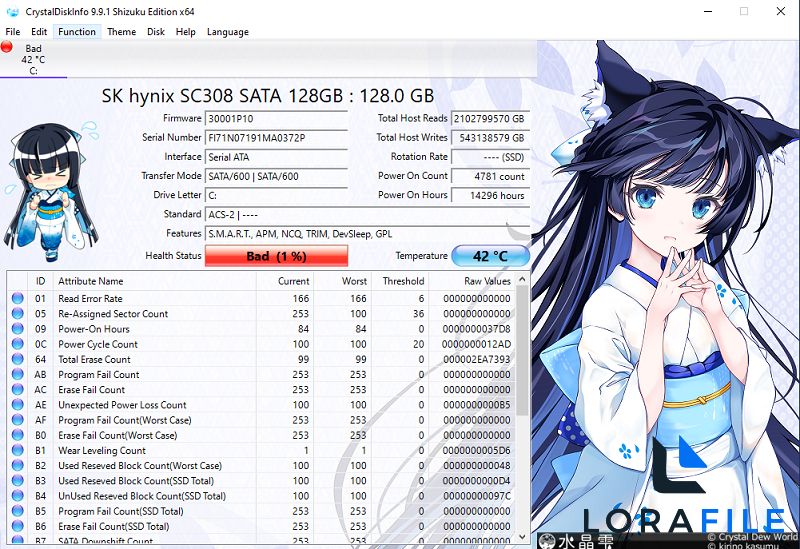The width and height of the screenshot is (800, 549).
Task: Click the Interface field Serial ATA
Action: tap(276, 157)
